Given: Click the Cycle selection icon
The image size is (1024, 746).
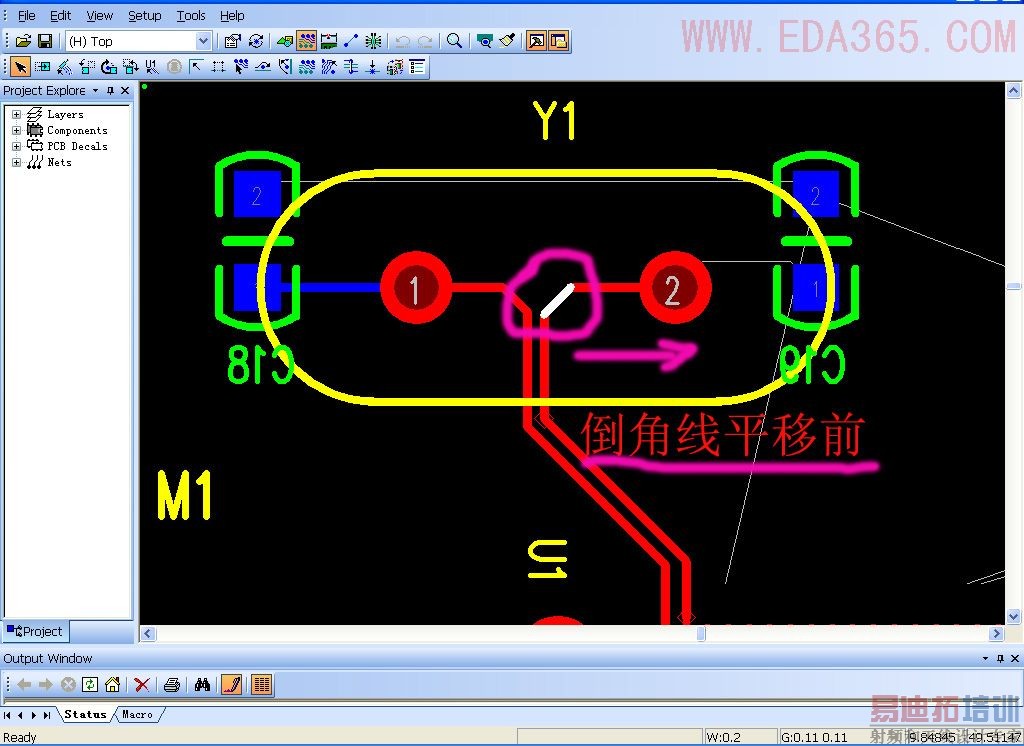Looking at the screenshot, I should click(x=256, y=41).
